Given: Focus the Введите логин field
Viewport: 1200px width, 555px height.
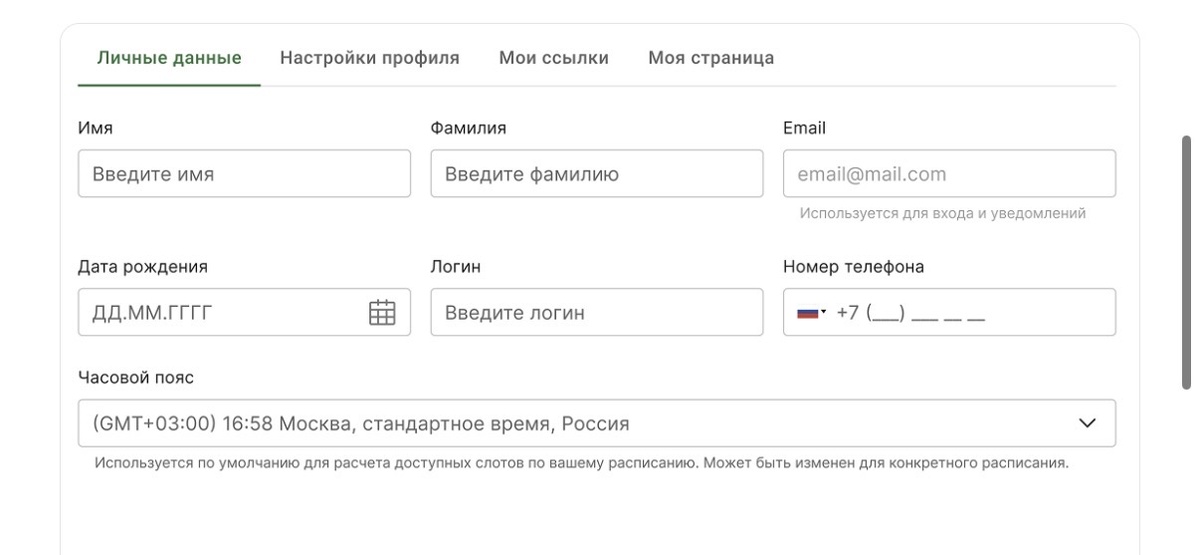Looking at the screenshot, I should 597,312.
